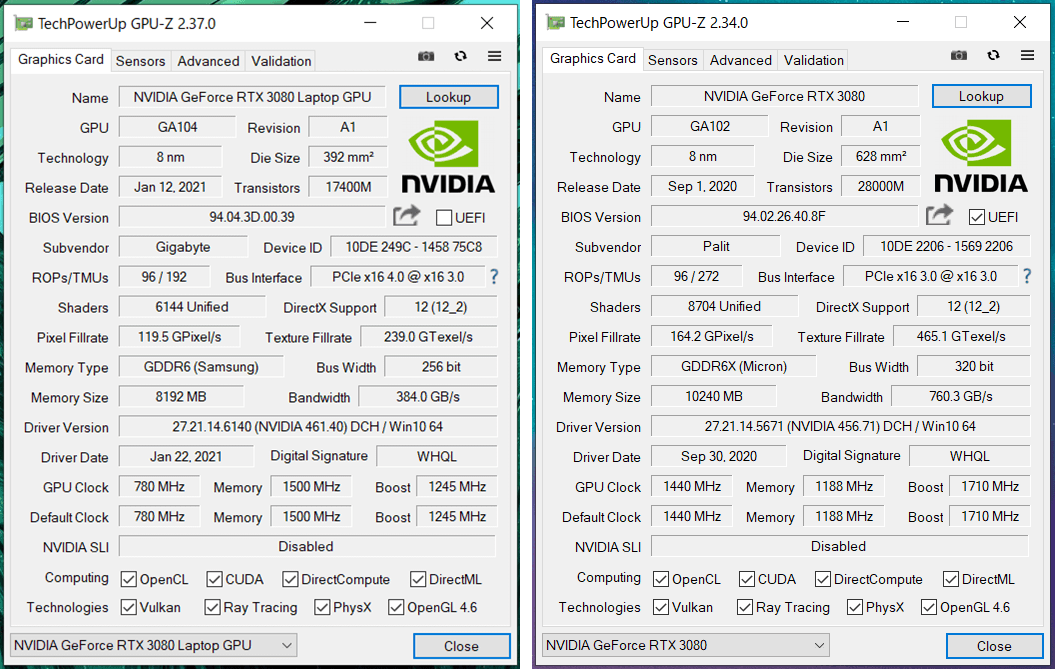Click Bus Width field showing 320 bit
The height and width of the screenshot is (669, 1055).
974,366
